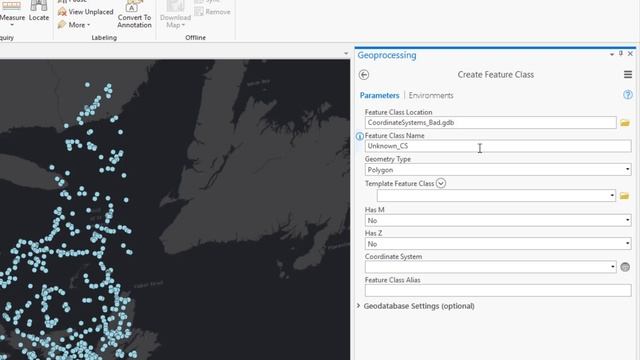The width and height of the screenshot is (640, 360).
Task: Switch to the Environments tab
Action: point(431,96)
